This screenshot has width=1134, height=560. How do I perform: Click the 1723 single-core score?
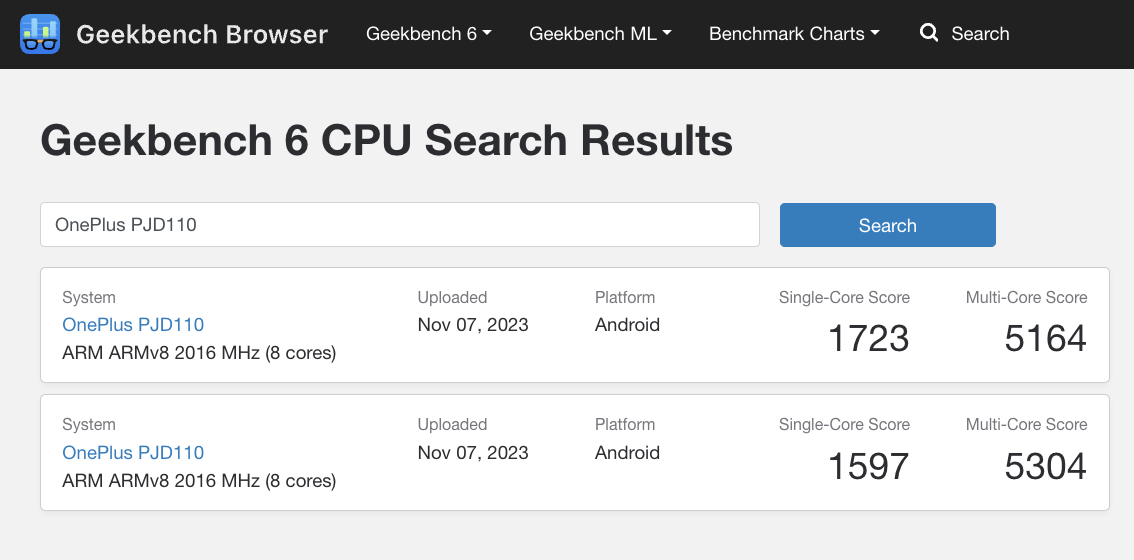tap(868, 339)
